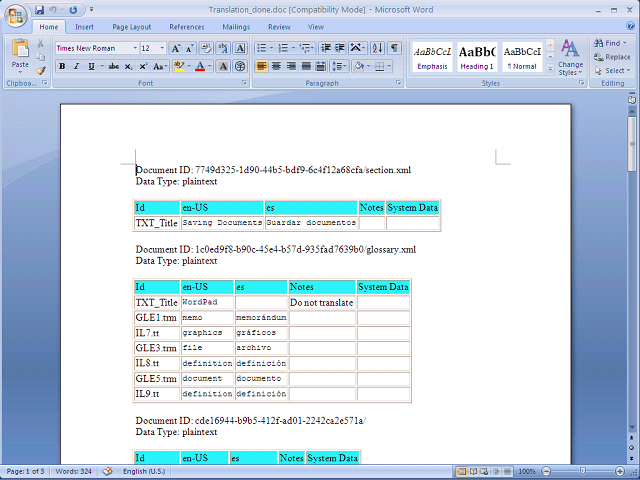
Task: Toggle Show/Hide paragraph marks
Action: click(394, 49)
